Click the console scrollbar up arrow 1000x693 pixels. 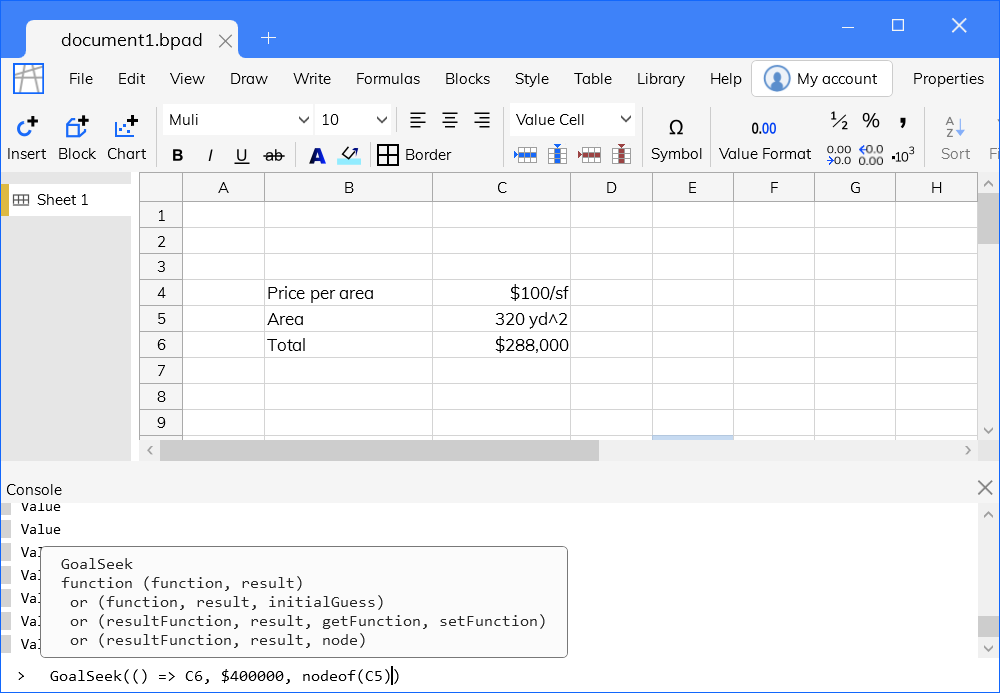click(x=988, y=514)
